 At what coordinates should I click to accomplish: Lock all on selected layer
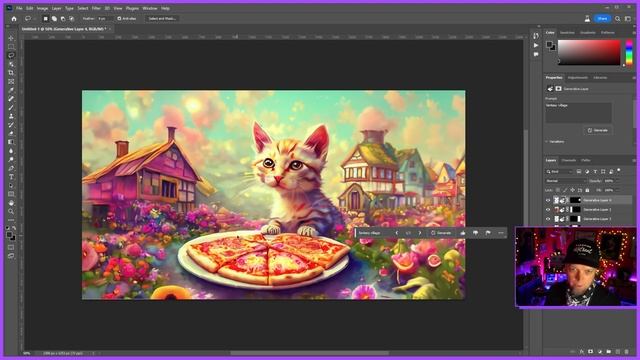coord(587,190)
